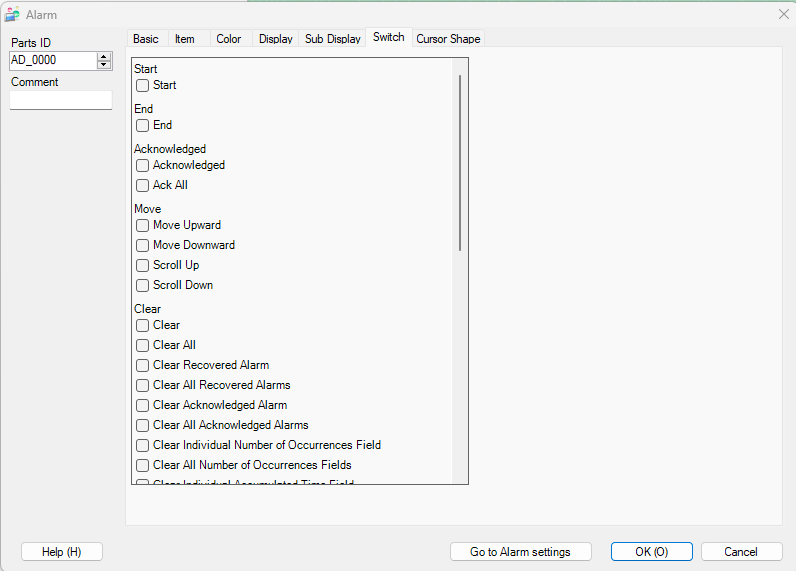Select the Switch tab
The width and height of the screenshot is (796, 571).
pyautogui.click(x=389, y=37)
